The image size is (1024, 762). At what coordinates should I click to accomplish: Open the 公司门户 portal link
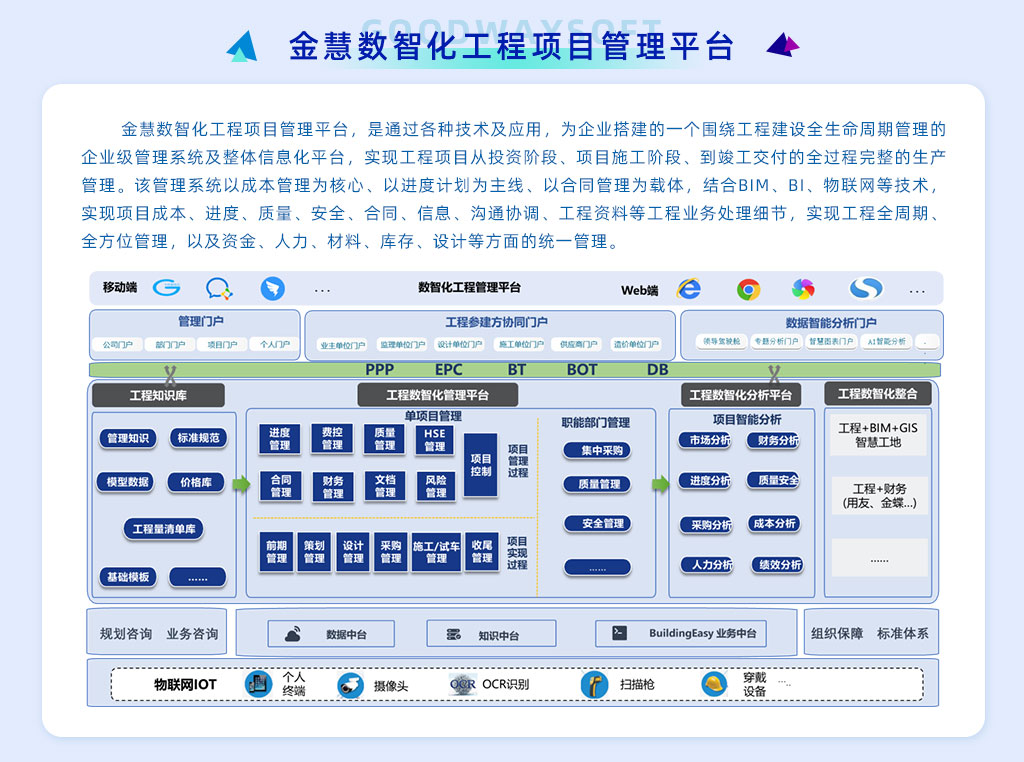117,345
